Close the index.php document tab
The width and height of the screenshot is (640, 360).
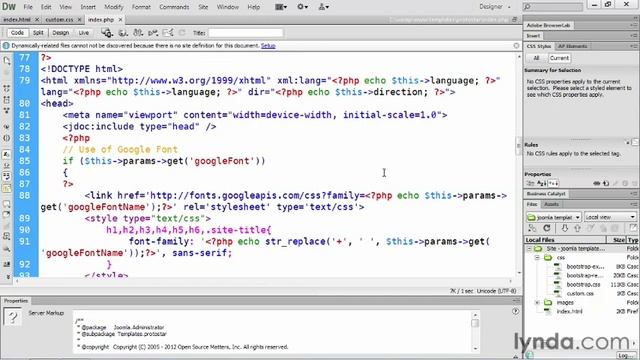[x=120, y=20]
